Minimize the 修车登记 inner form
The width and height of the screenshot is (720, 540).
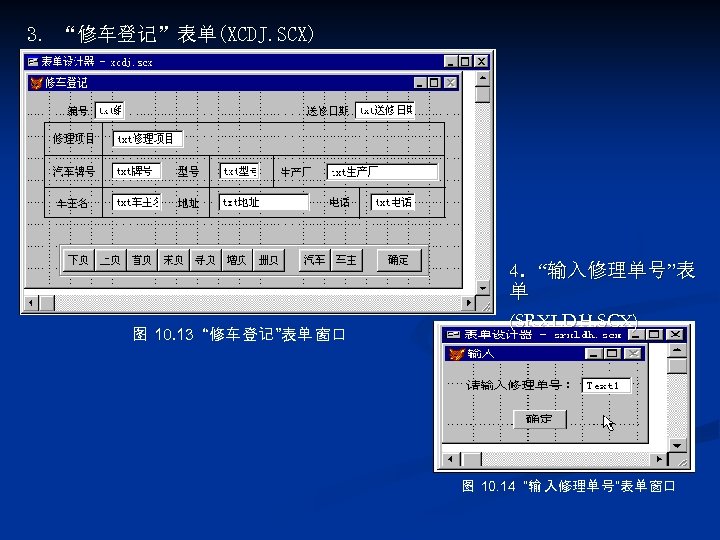point(420,83)
